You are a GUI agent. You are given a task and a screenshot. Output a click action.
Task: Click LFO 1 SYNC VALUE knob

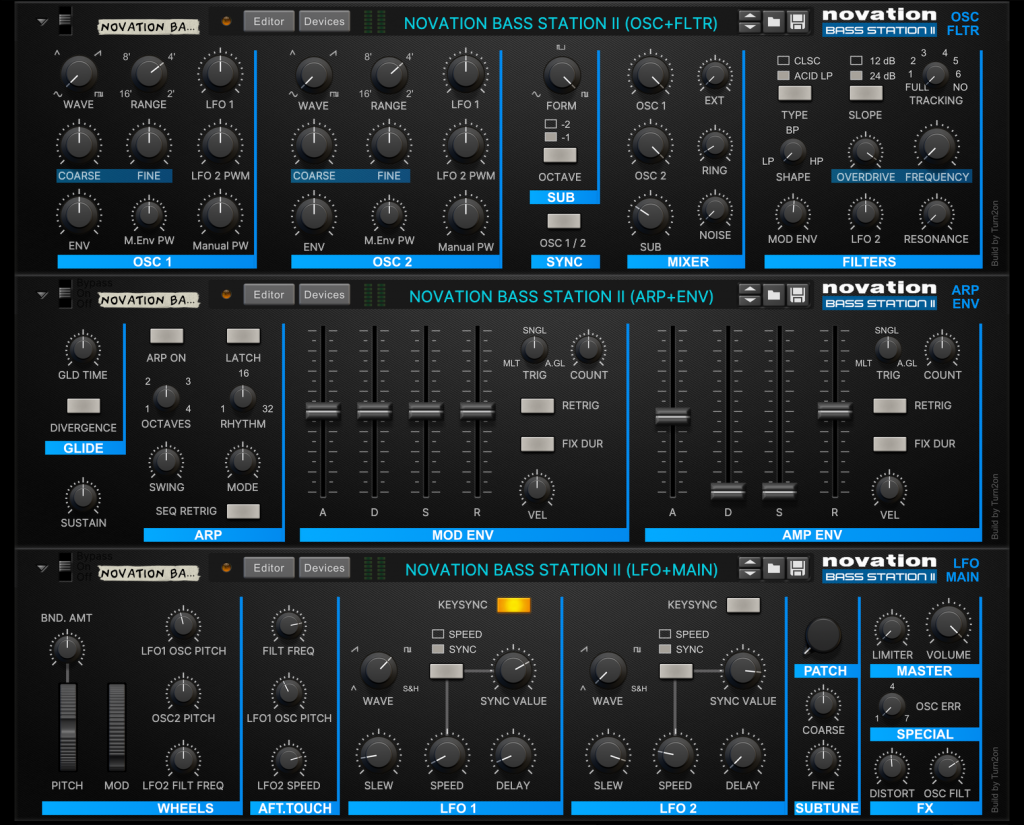pyautogui.click(x=513, y=670)
